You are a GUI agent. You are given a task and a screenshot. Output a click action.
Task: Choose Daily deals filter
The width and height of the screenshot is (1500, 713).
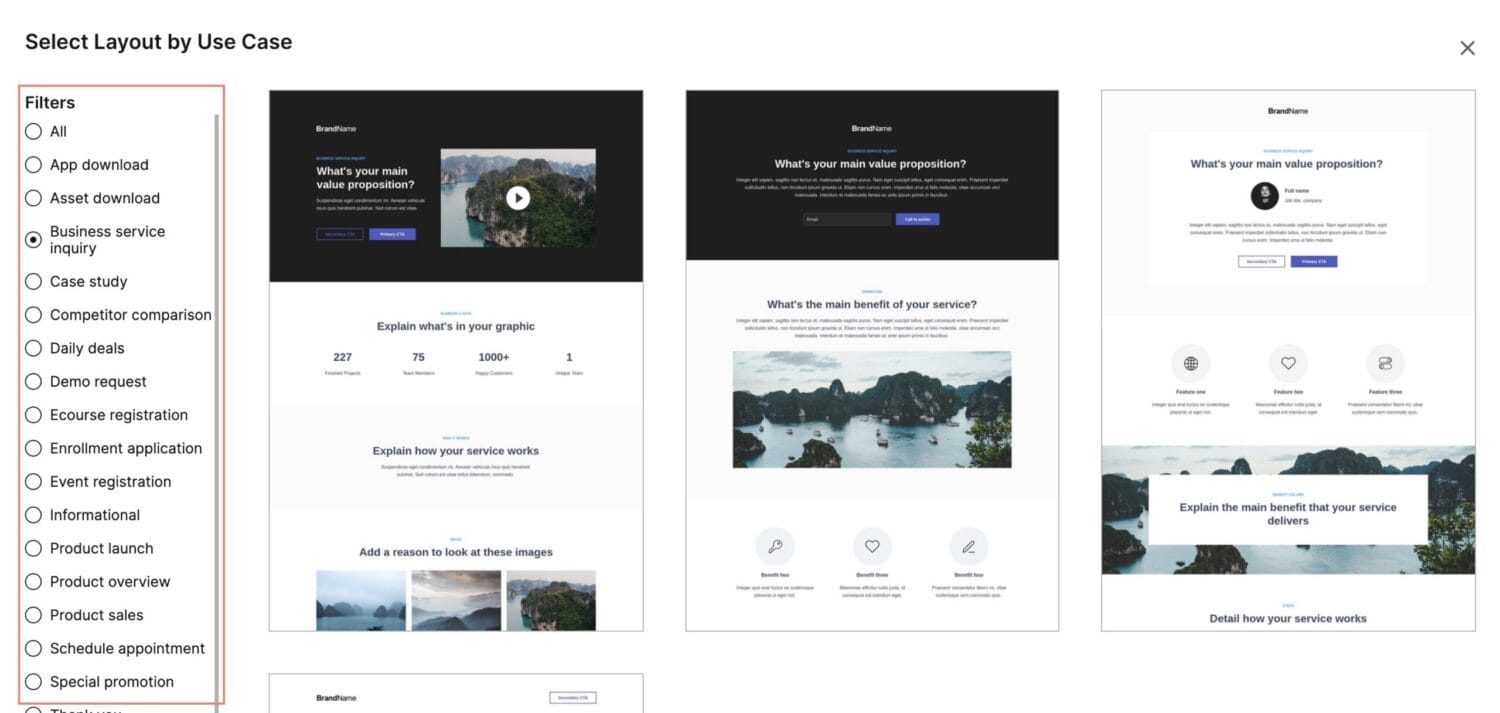coord(34,348)
